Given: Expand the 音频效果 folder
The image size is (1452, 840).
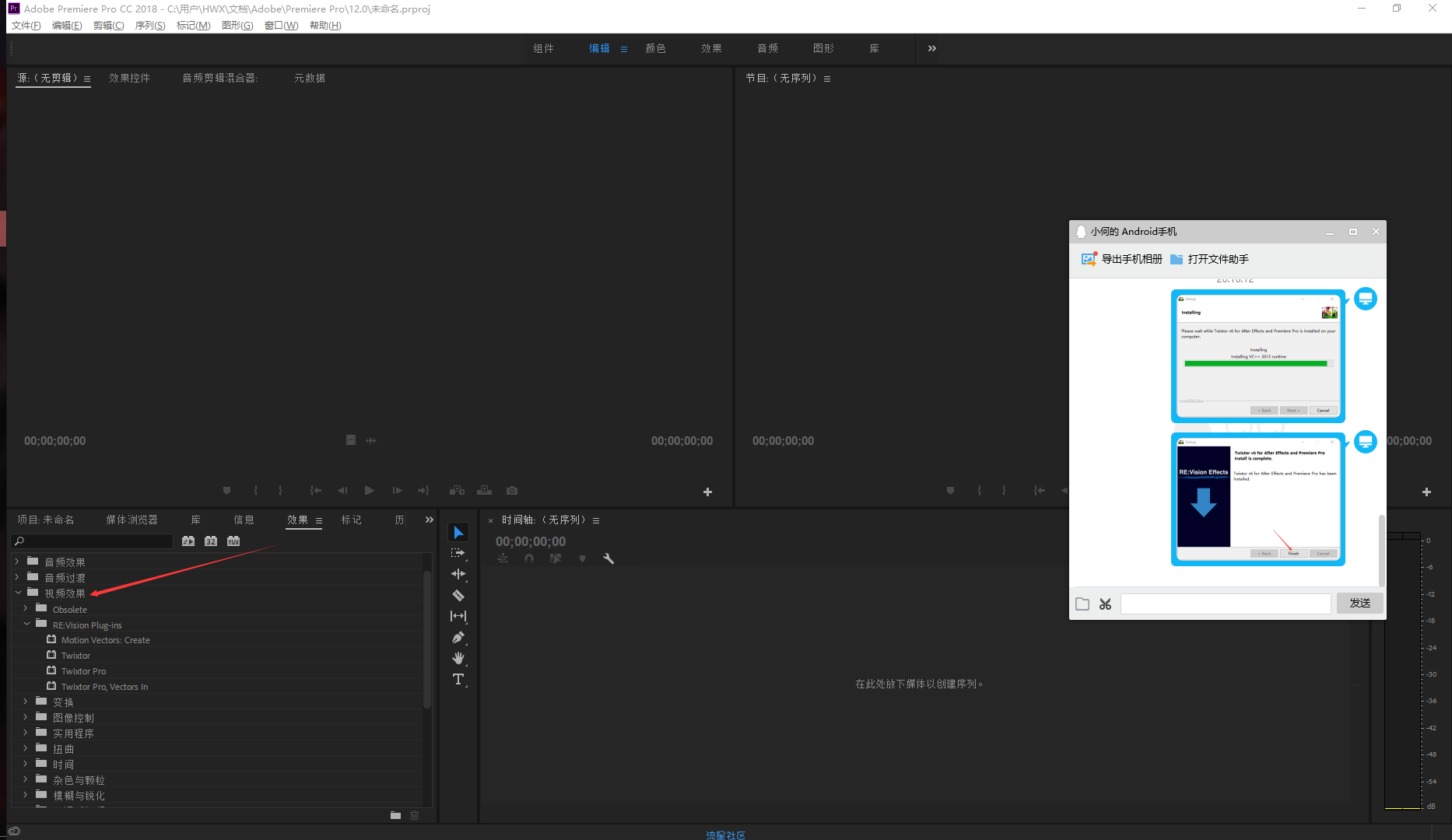Looking at the screenshot, I should pos(17,561).
